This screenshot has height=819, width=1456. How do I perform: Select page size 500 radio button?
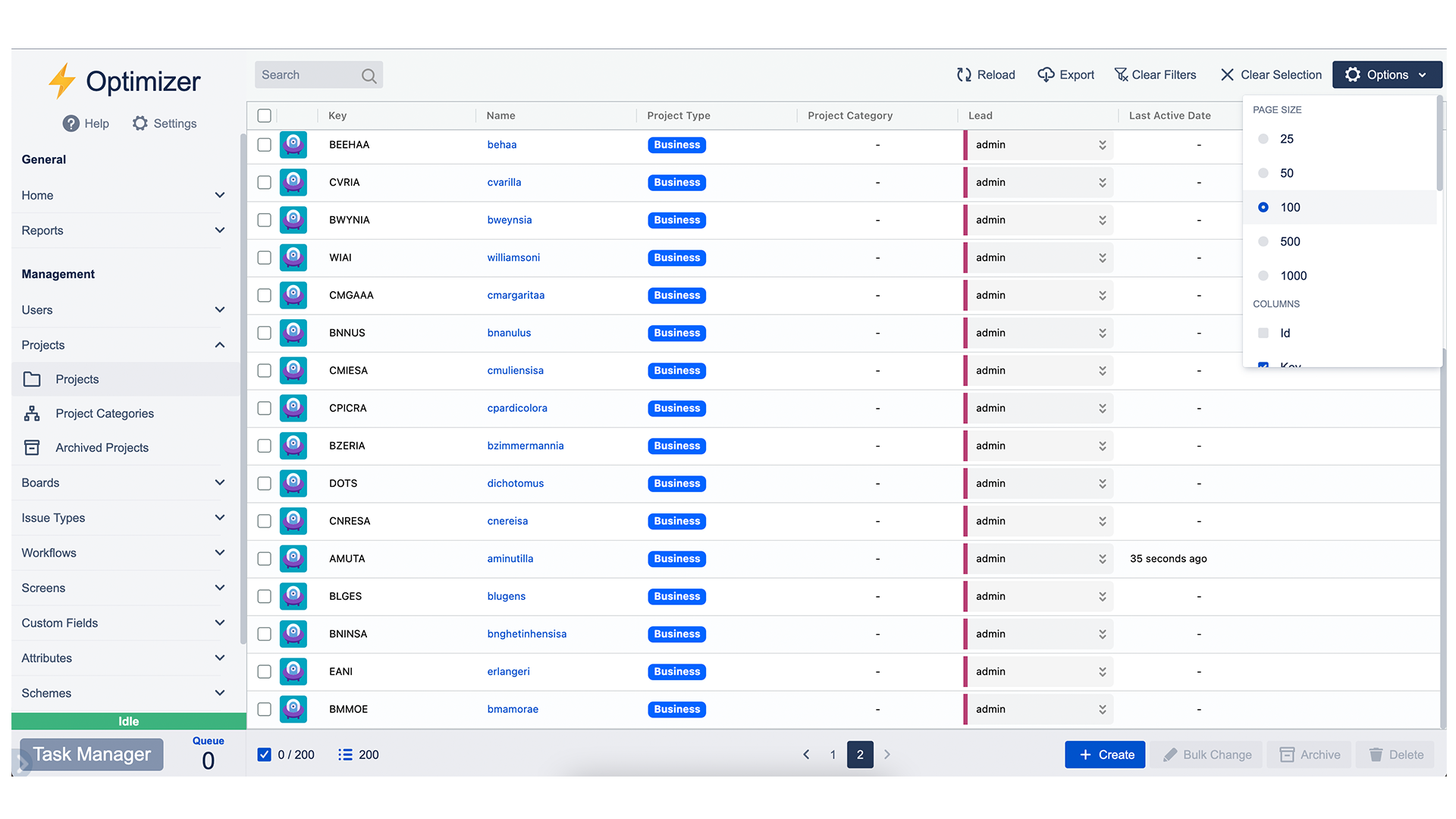point(1263,241)
